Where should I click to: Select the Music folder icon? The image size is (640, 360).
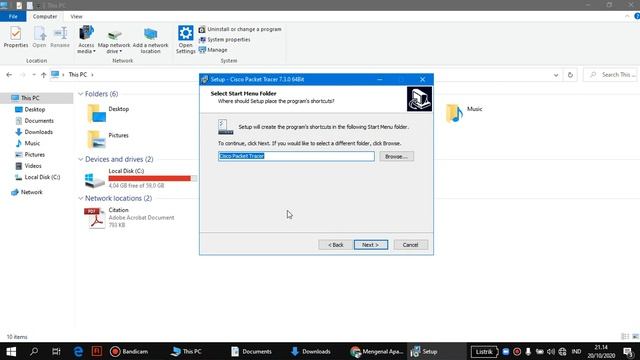point(454,113)
